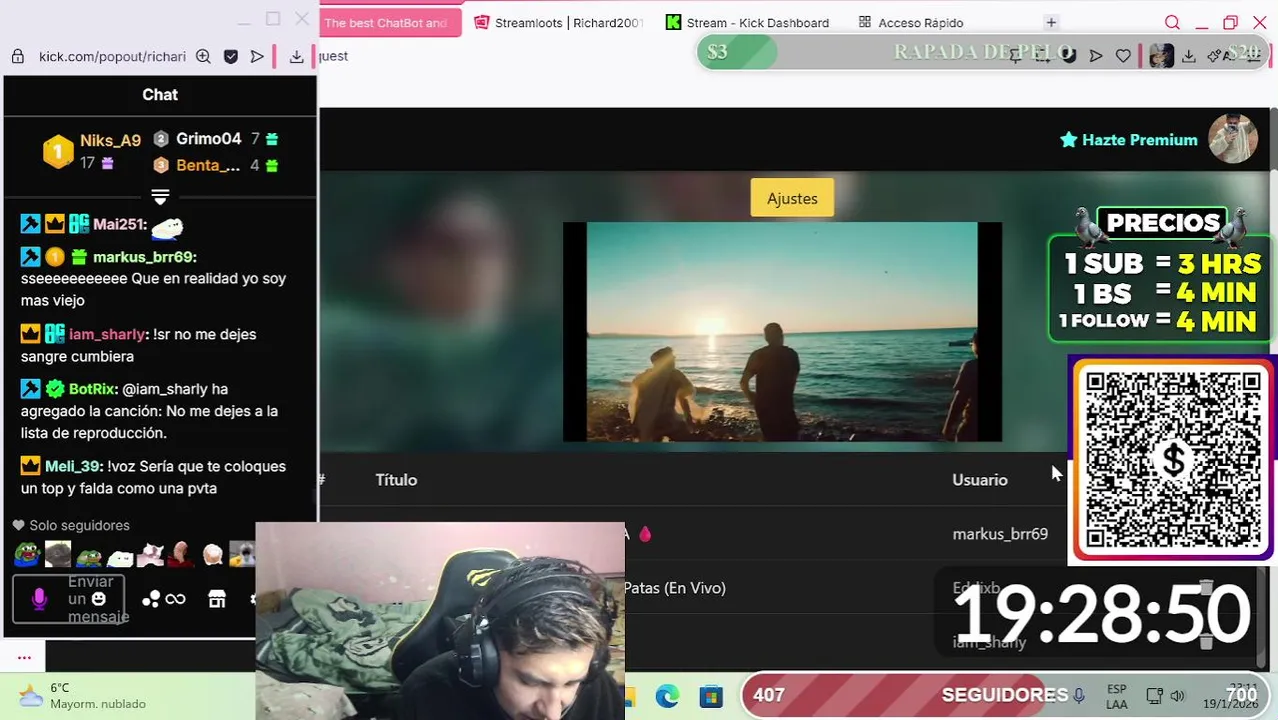The image size is (1278, 720).
Task: Click the heart bookmark icon in main toolbar
Action: (1123, 56)
